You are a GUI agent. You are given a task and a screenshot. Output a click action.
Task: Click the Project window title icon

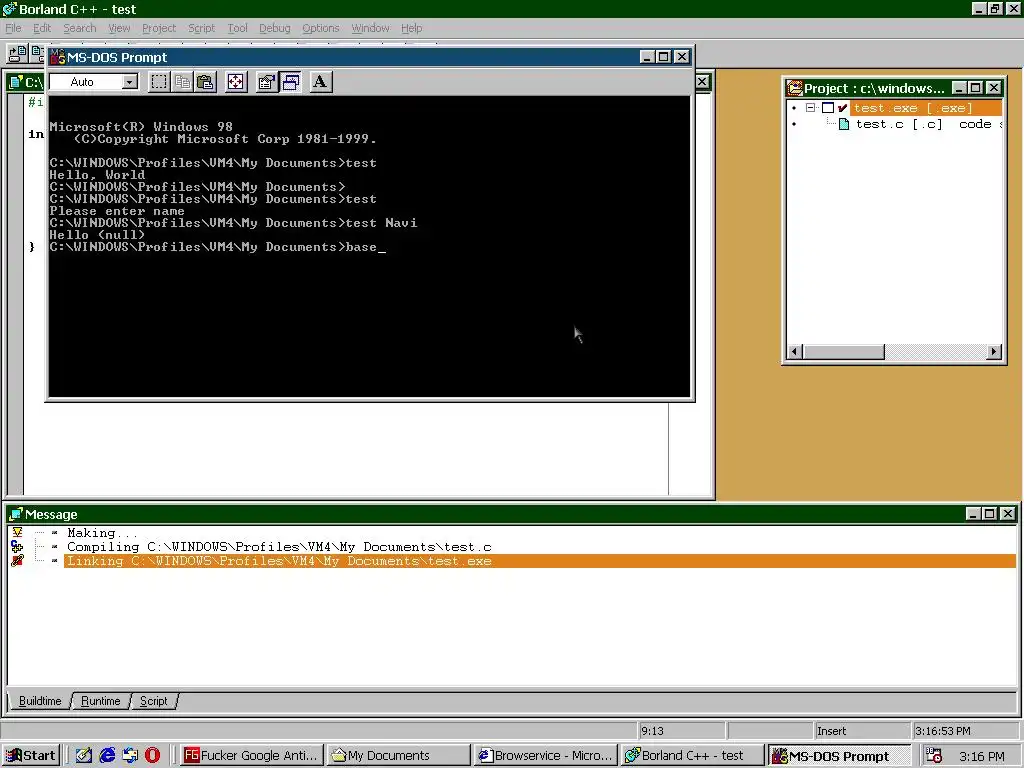click(x=795, y=88)
